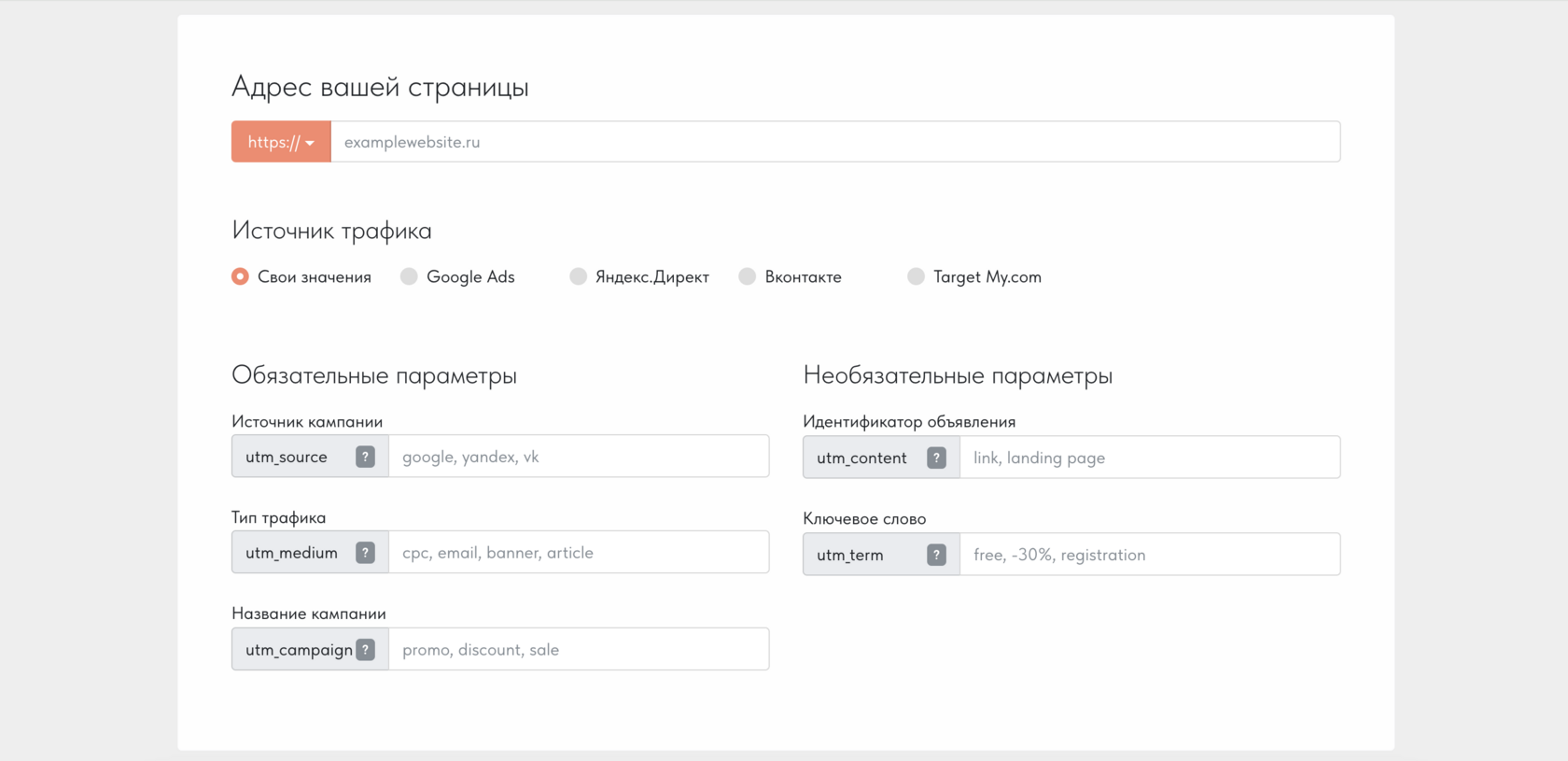Focus the utm_campaign input field
1568x761 pixels.
pyautogui.click(x=579, y=650)
